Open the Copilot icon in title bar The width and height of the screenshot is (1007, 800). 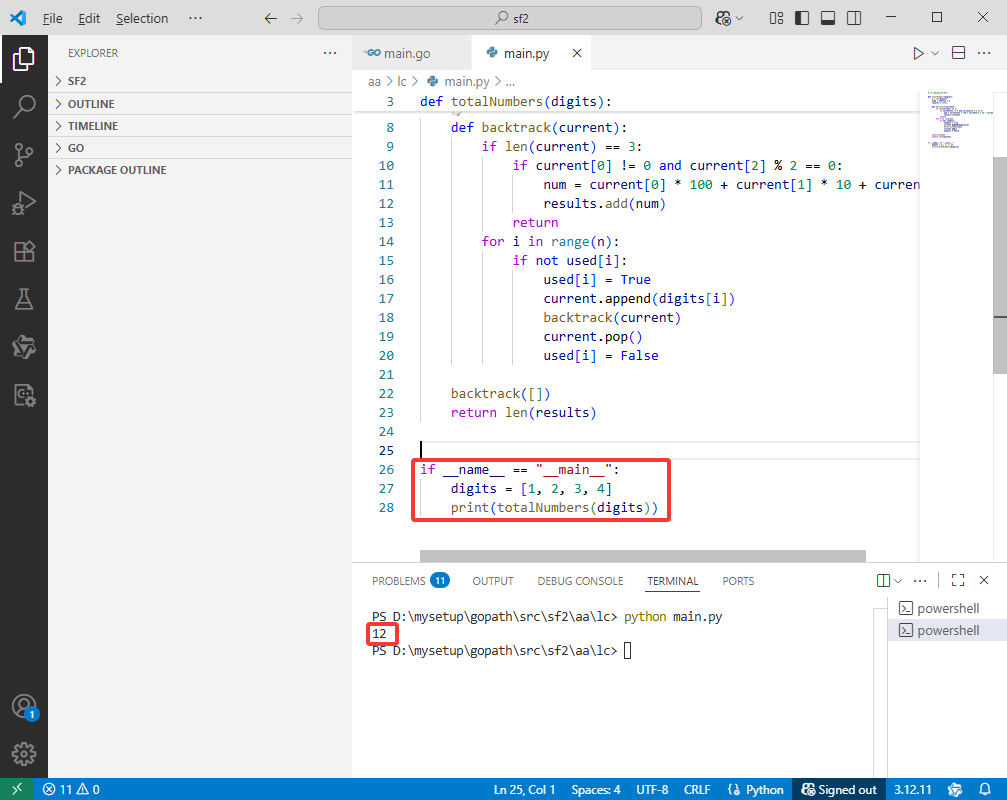pos(723,19)
